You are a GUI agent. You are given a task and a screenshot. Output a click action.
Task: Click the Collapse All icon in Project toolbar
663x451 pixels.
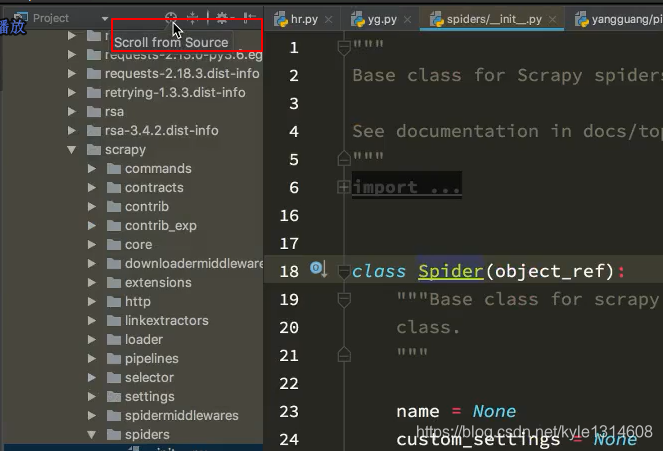click(x=192, y=18)
